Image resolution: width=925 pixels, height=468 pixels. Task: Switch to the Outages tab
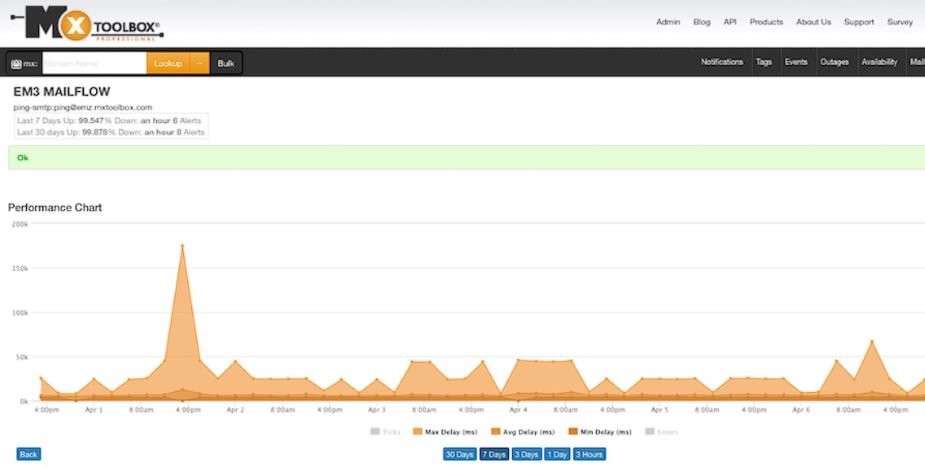coord(834,62)
